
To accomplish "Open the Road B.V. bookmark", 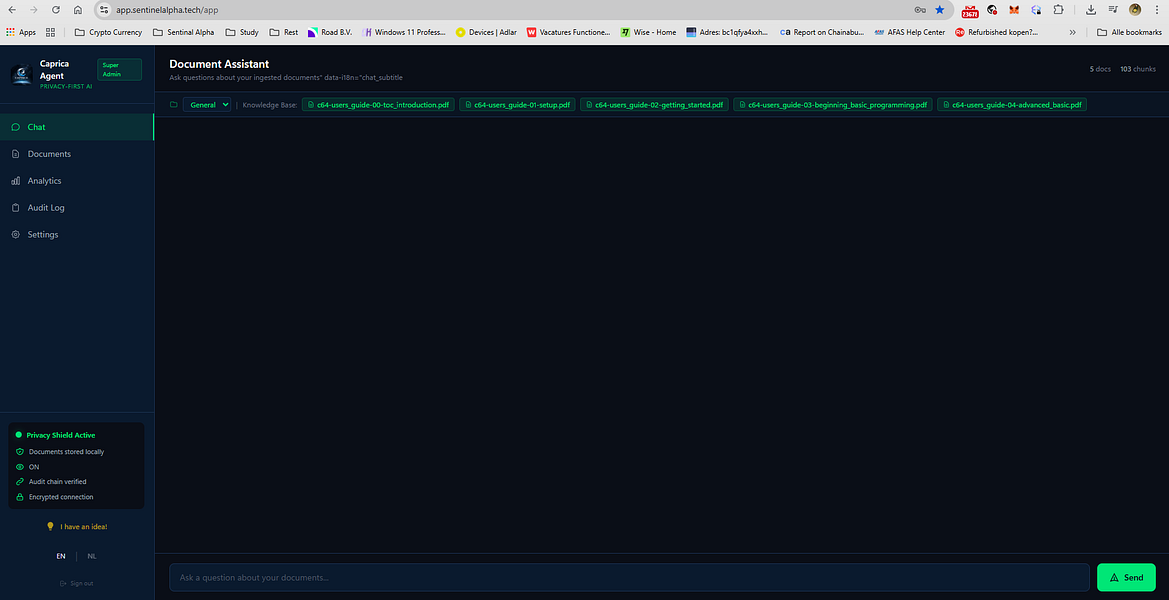I will click(330, 32).
